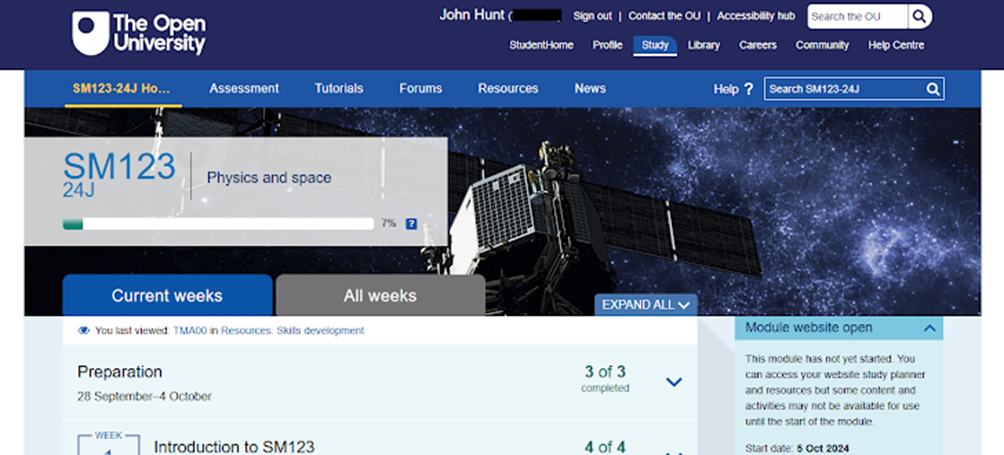The height and width of the screenshot is (455, 1004).
Task: Click the John Hunt username text
Action: coord(472,15)
